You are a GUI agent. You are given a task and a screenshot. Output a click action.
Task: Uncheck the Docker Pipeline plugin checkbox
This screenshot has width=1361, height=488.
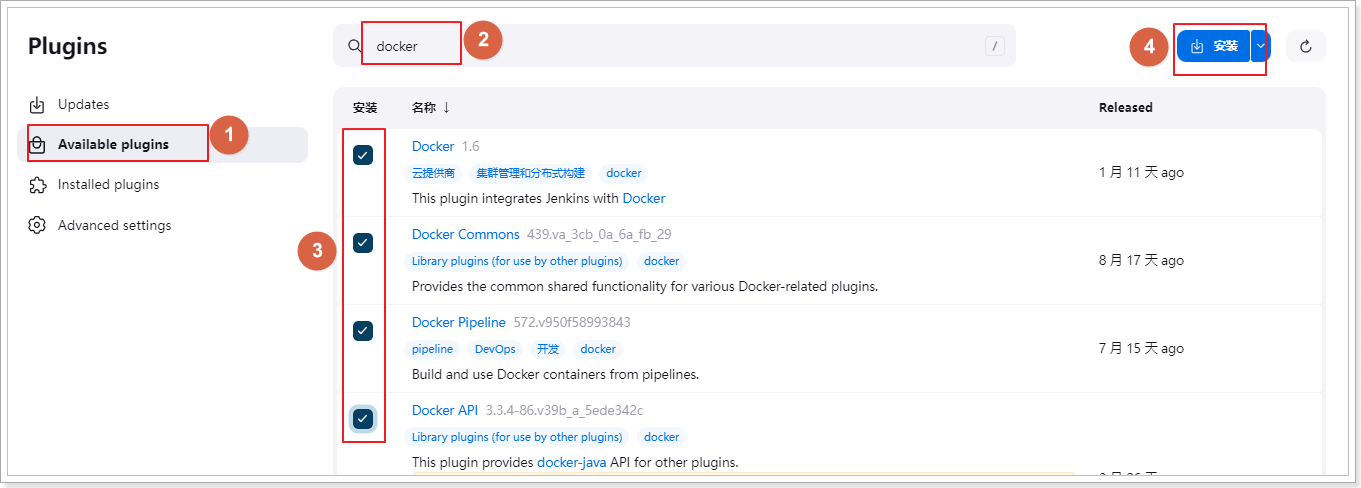pos(363,331)
